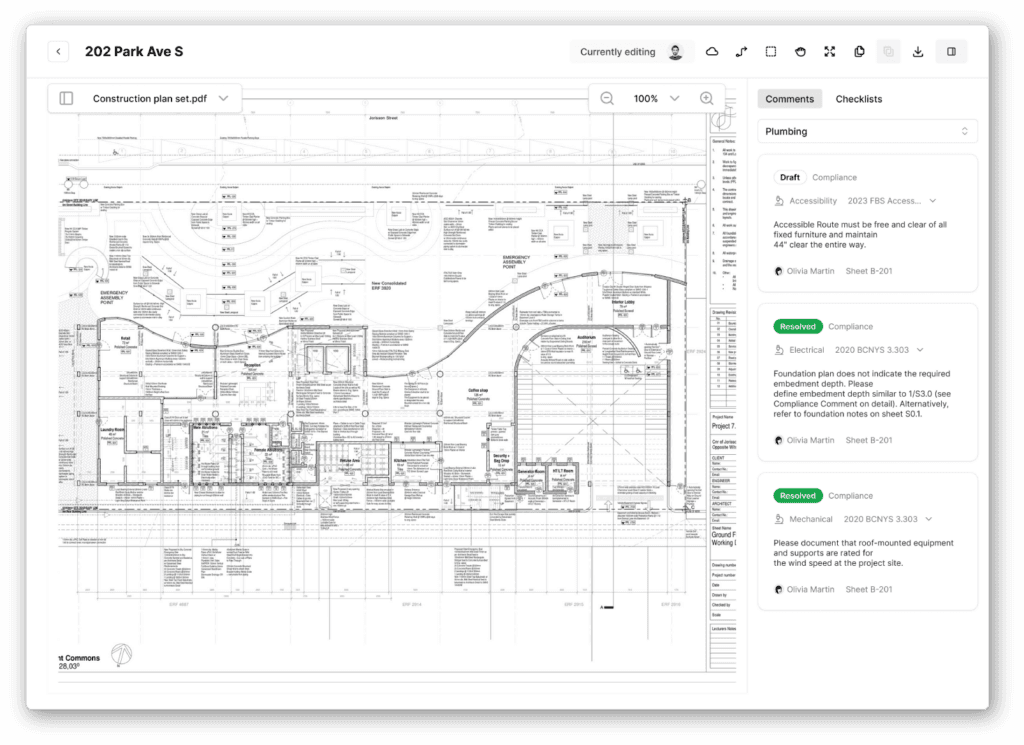This screenshot has height=745, width=1024.
Task: Select the Comments tab
Action: point(790,99)
